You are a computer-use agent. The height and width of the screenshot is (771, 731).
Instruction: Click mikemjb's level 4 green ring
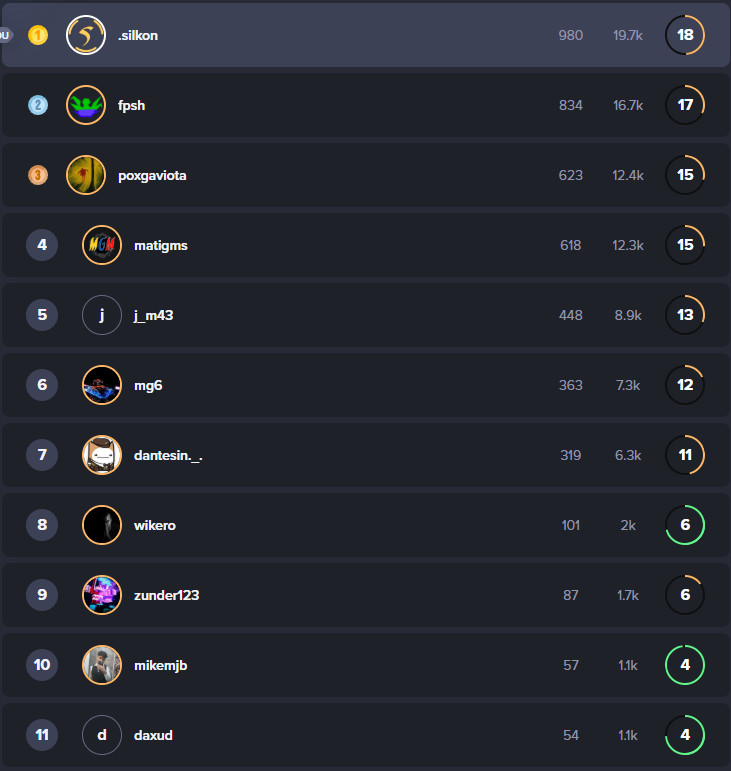685,665
